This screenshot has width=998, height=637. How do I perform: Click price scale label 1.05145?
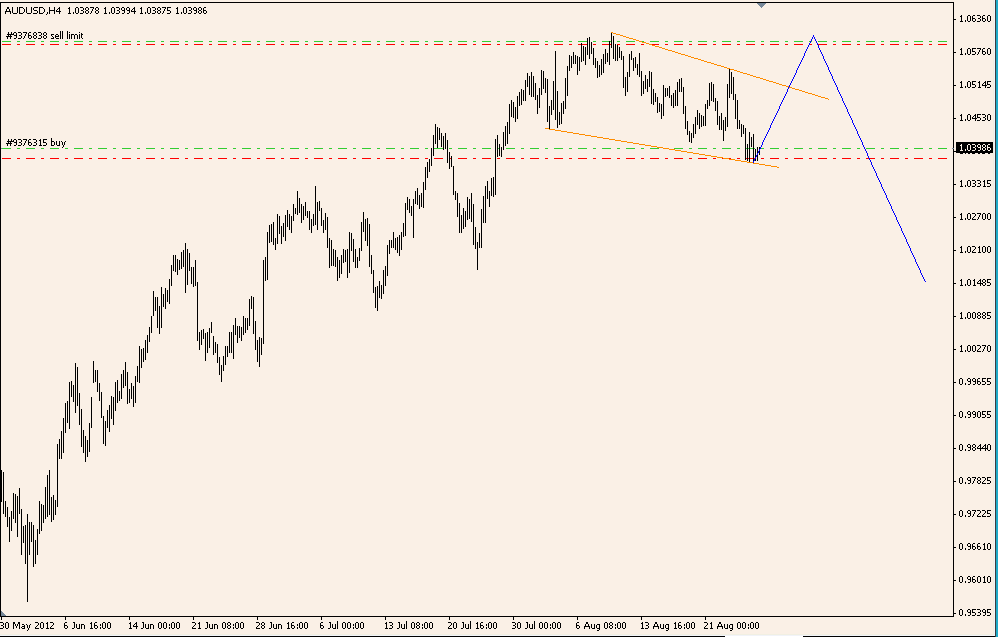tap(974, 85)
